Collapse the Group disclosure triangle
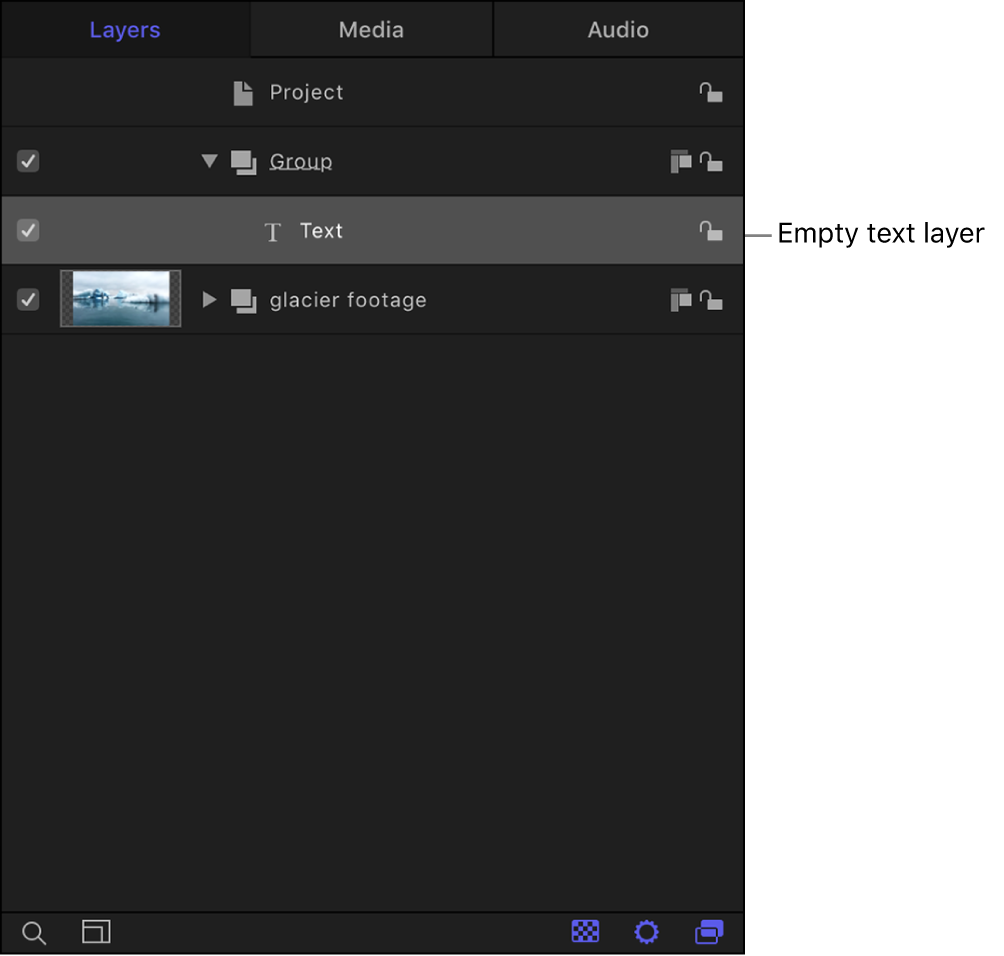Viewport: 1004px width, 956px height. point(209,161)
